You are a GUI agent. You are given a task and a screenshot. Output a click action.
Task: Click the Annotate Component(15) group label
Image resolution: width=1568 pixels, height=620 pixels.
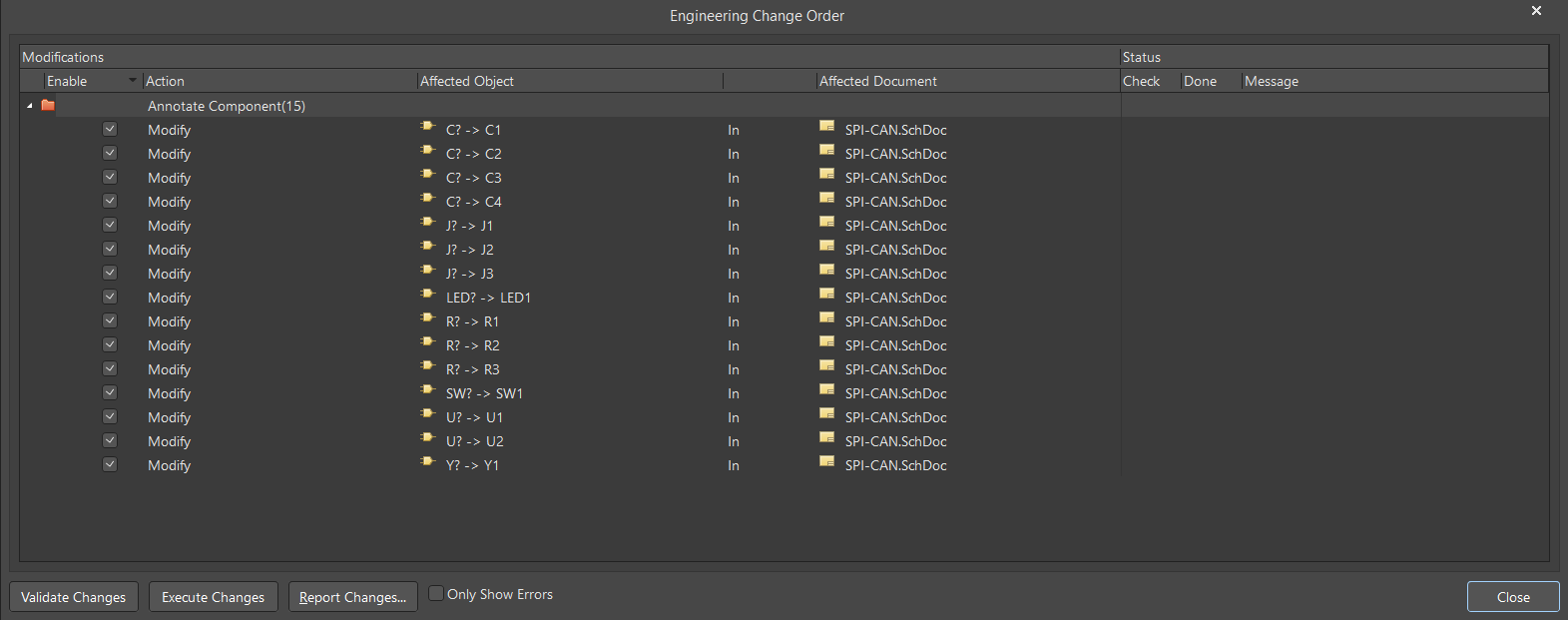pos(227,106)
